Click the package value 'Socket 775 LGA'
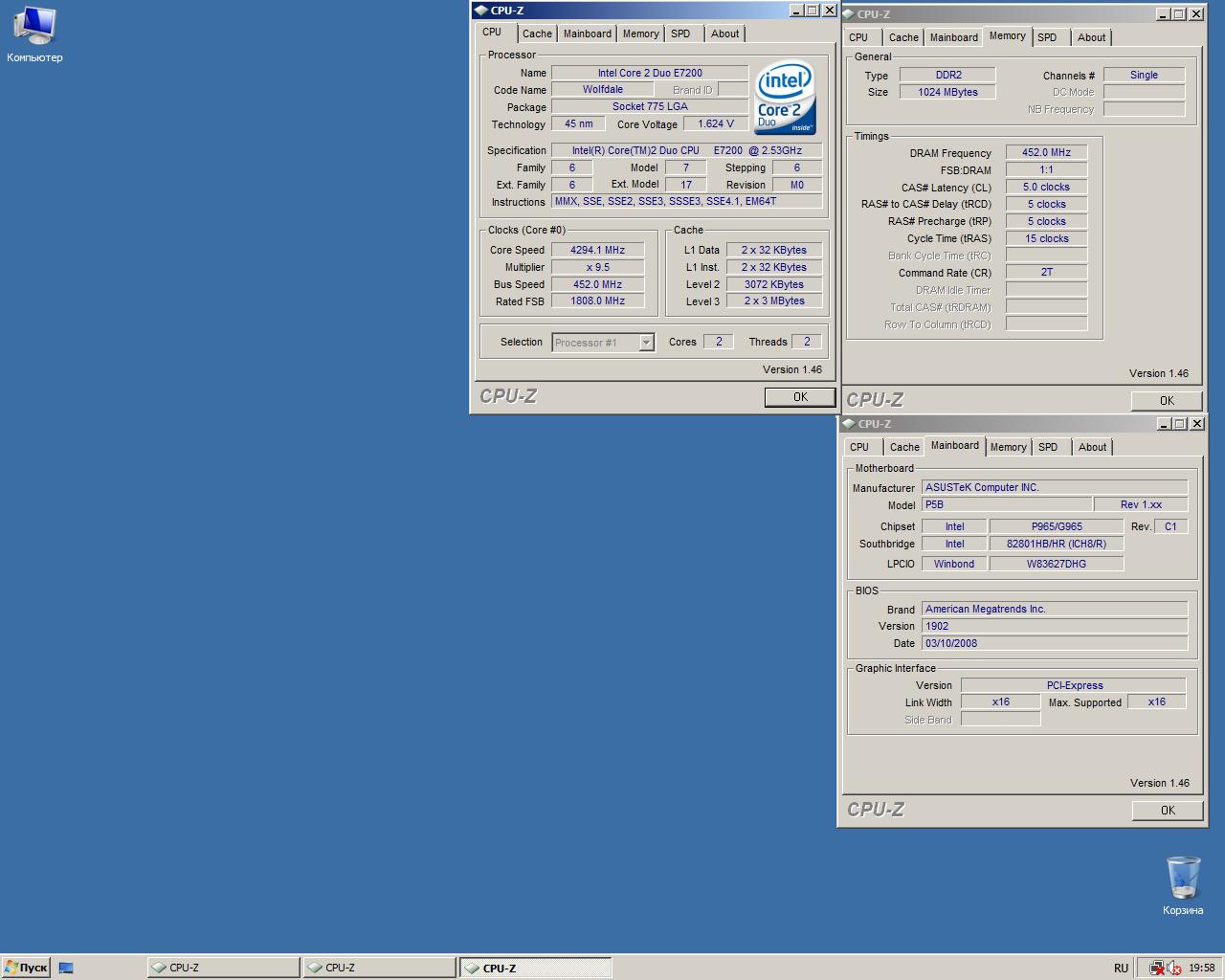 tap(650, 107)
